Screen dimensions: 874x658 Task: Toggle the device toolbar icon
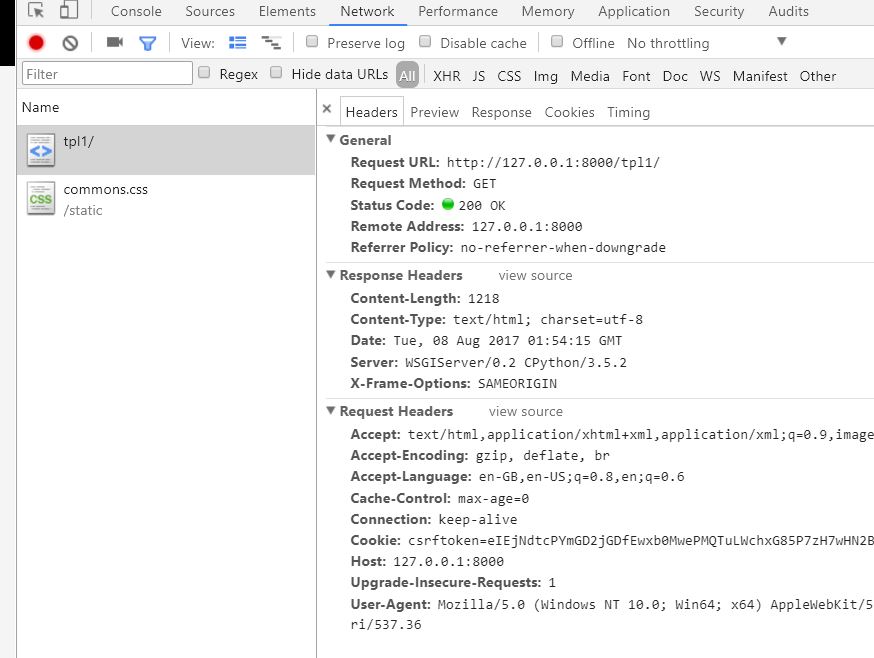click(x=69, y=10)
